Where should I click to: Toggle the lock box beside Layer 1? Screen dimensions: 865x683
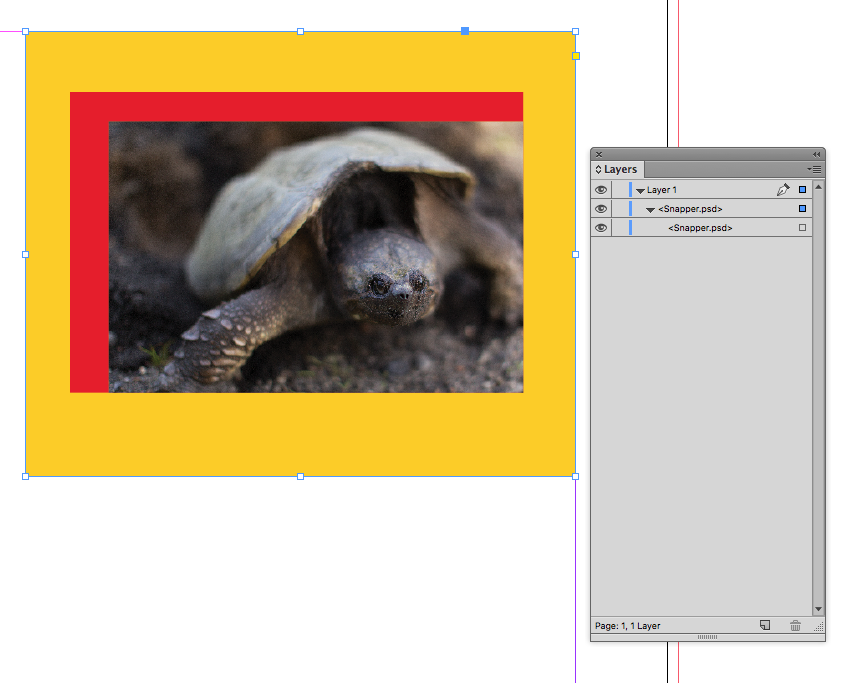619,190
